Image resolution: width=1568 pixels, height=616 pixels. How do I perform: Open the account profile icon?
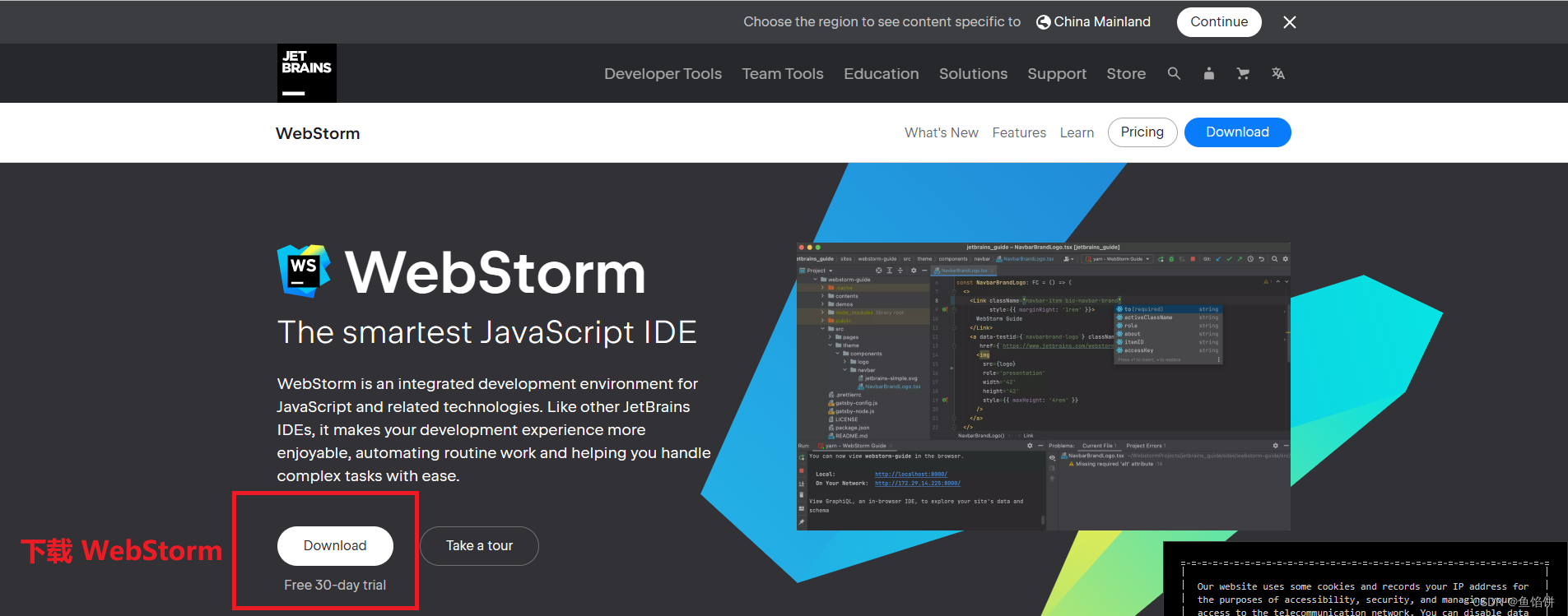coord(1208,73)
